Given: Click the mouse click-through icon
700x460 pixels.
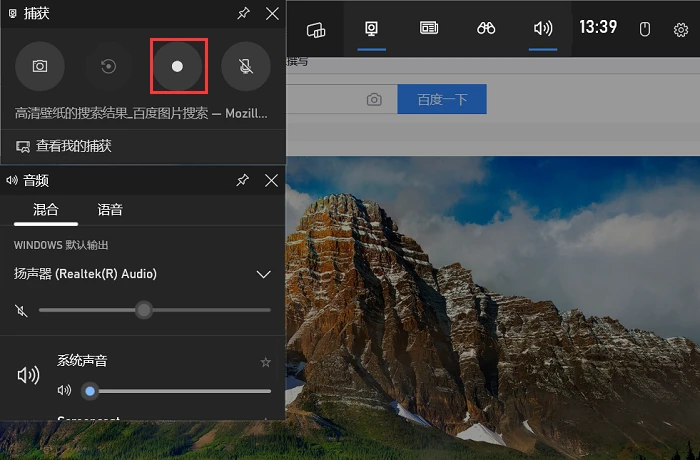Looking at the screenshot, I should pyautogui.click(x=644, y=29).
